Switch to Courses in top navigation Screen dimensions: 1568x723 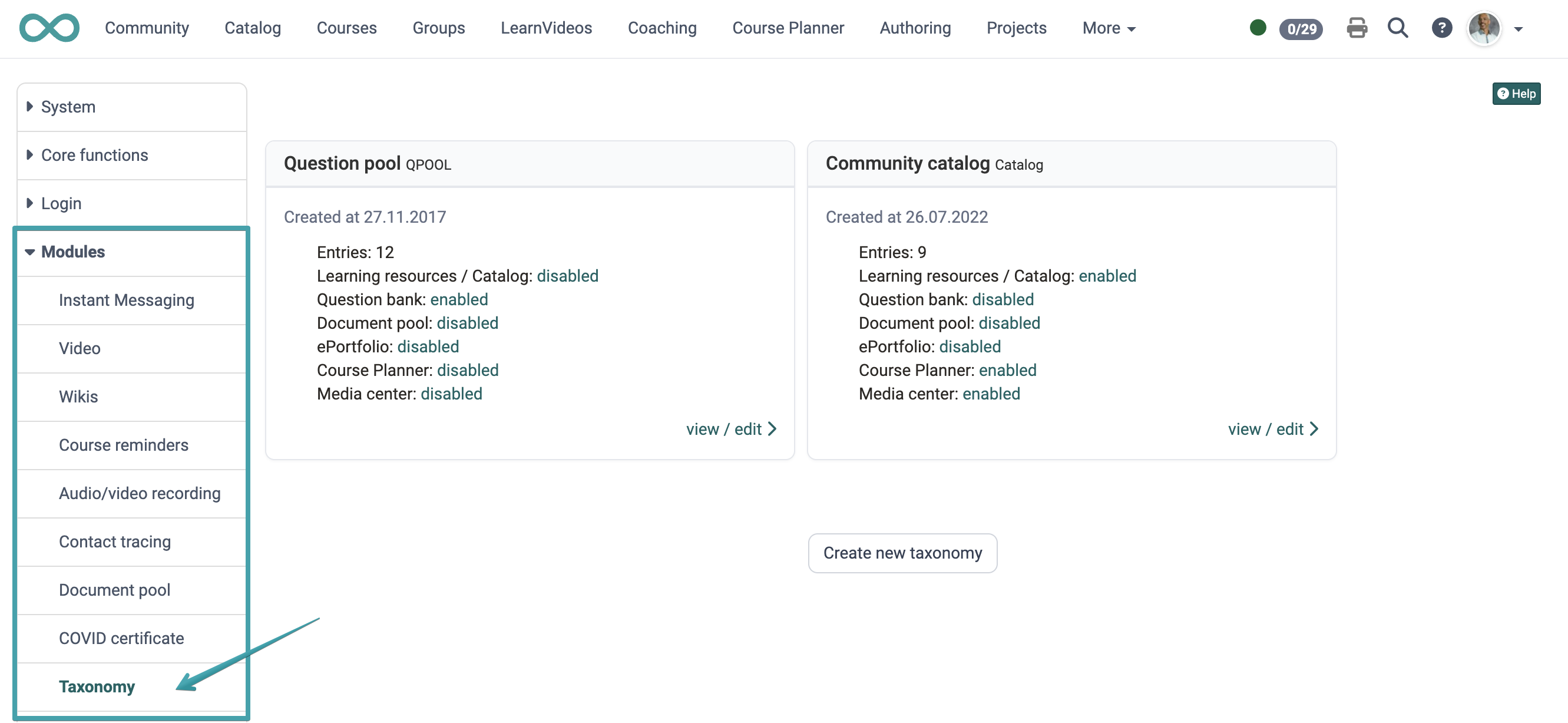[346, 28]
